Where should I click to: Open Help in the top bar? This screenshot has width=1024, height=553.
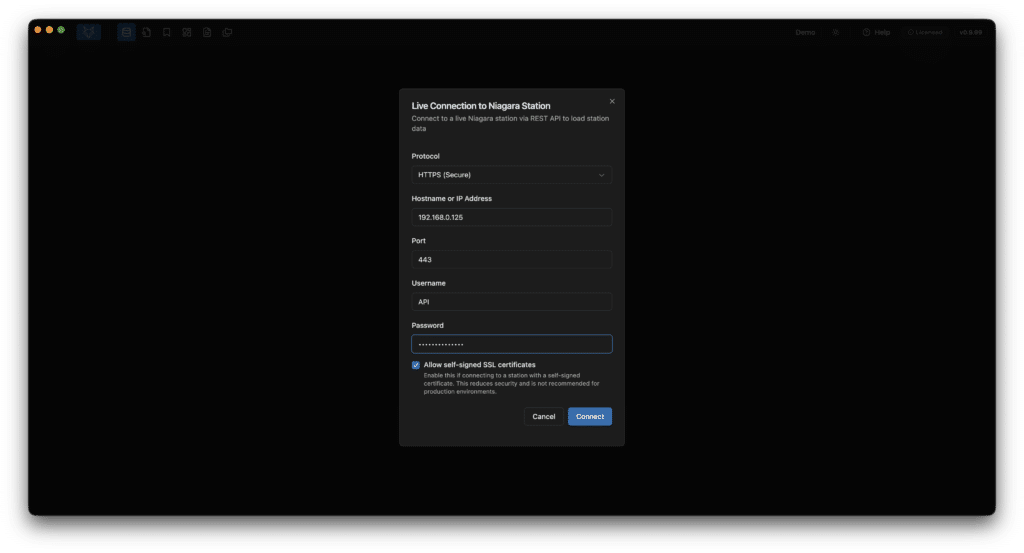coord(876,32)
